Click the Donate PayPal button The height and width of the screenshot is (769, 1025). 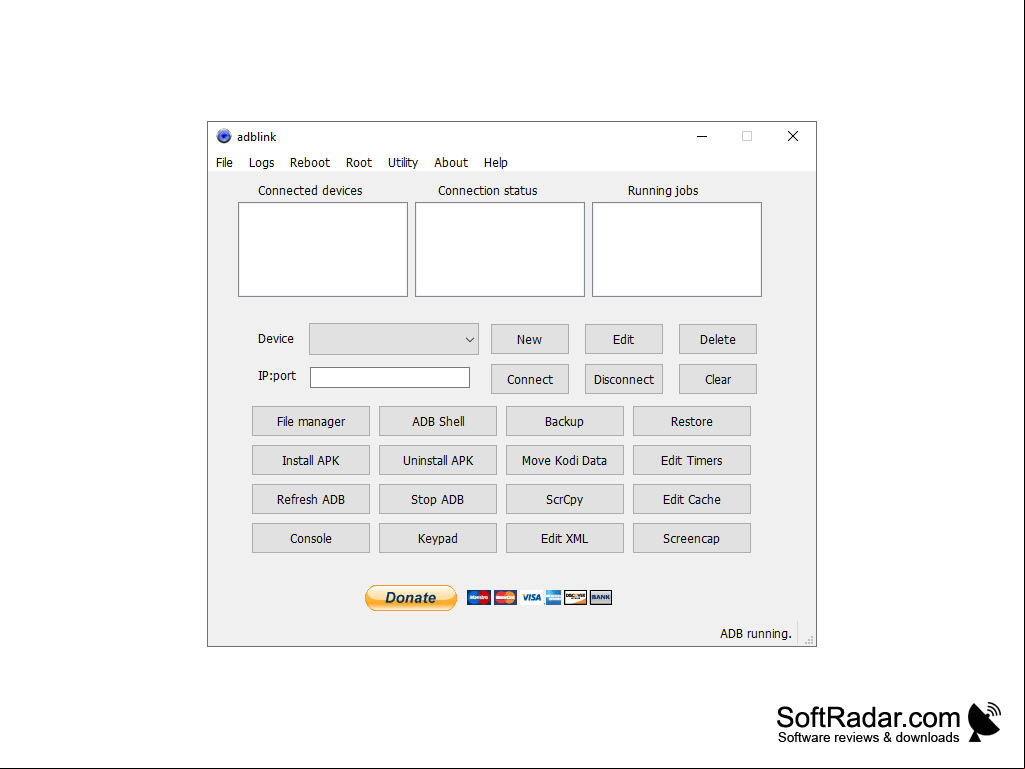pos(411,598)
